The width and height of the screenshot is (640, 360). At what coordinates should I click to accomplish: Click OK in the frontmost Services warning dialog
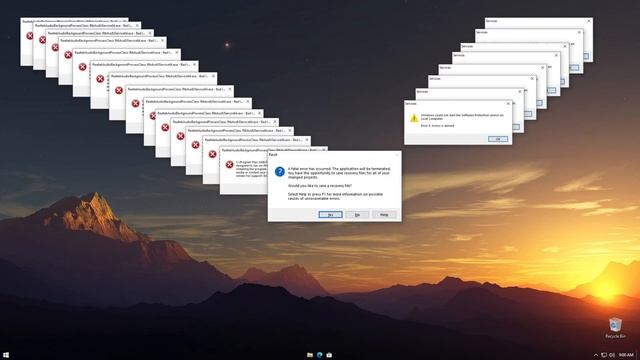(498, 139)
